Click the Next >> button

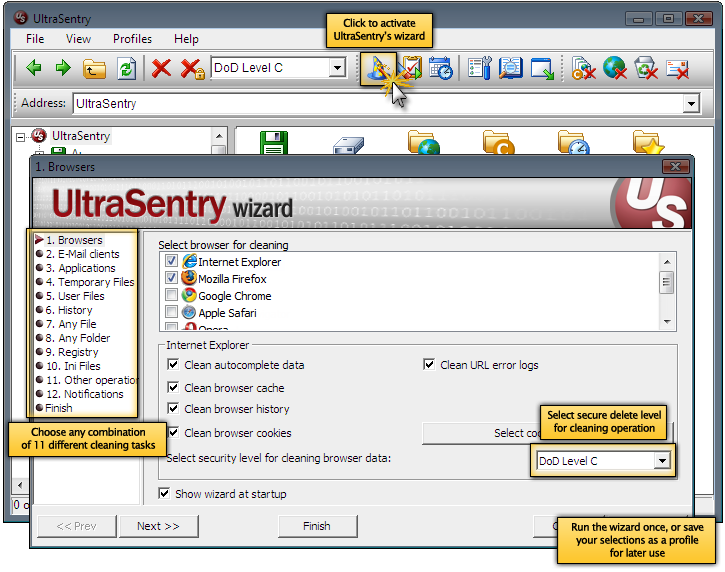[x=158, y=526]
